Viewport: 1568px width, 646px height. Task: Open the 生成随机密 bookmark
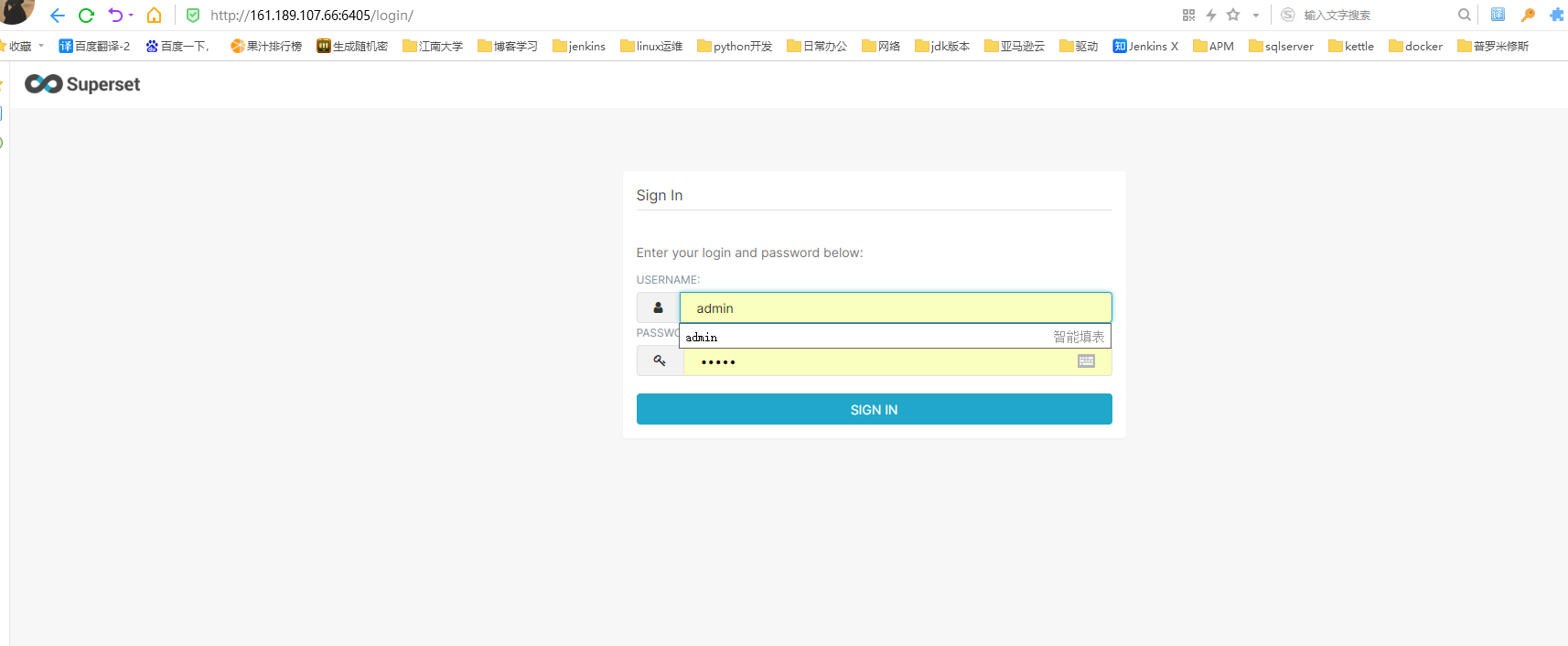[x=352, y=46]
